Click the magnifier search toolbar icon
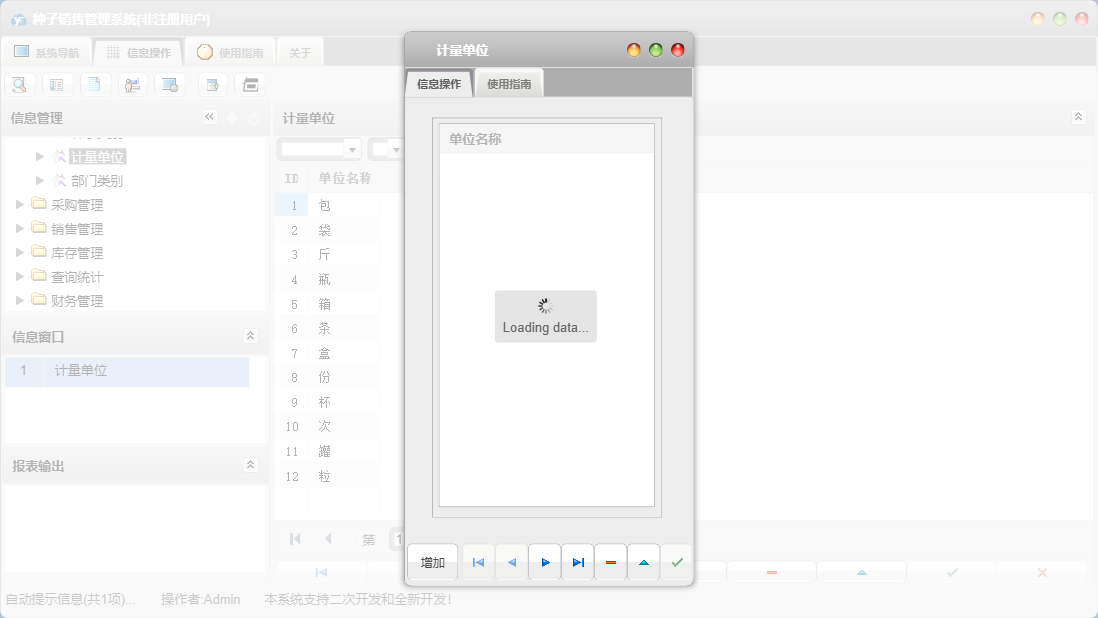The height and width of the screenshot is (618, 1098). pos(19,85)
